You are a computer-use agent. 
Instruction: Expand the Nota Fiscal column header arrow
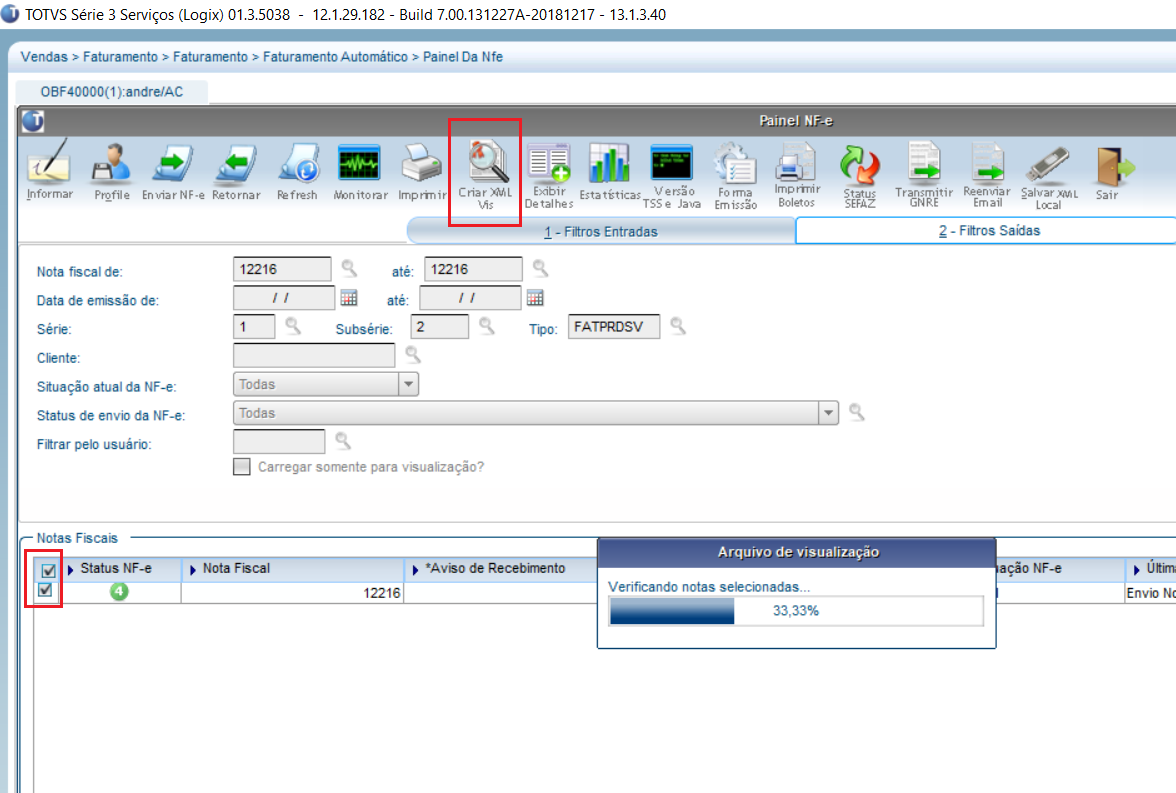tap(193, 569)
